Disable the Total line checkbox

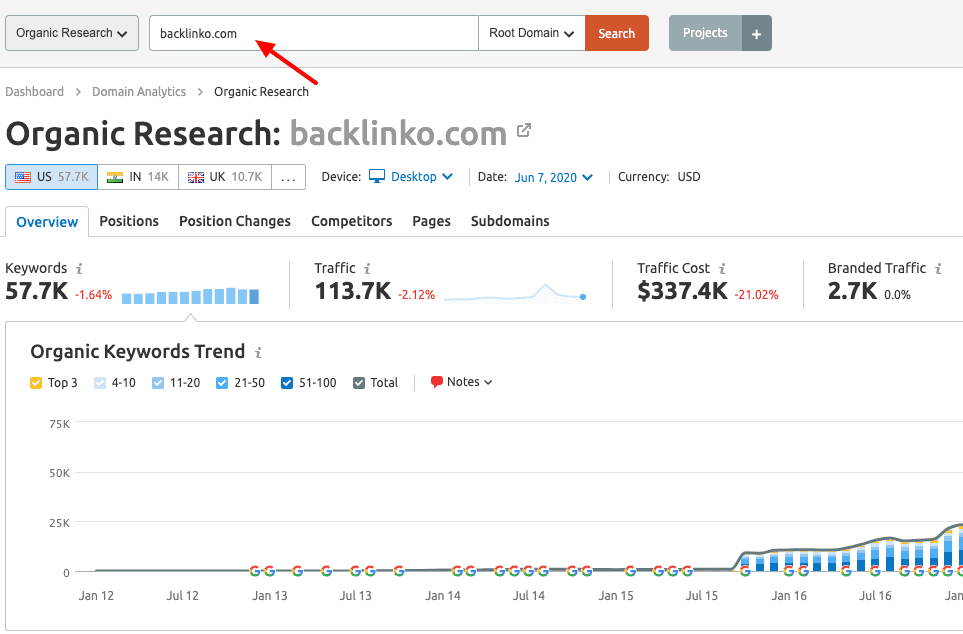tap(359, 383)
